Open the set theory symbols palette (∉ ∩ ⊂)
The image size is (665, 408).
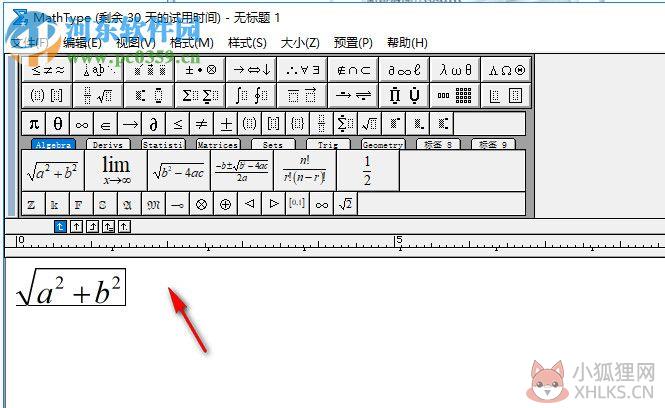(x=353, y=70)
